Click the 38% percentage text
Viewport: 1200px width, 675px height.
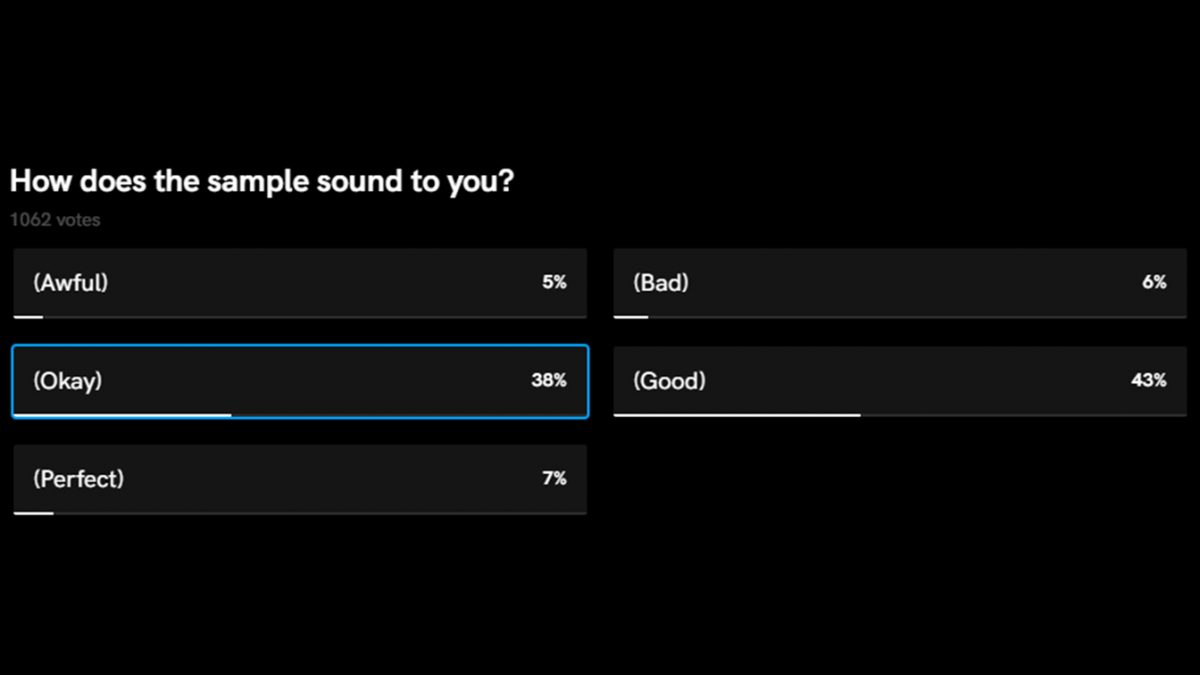pyautogui.click(x=549, y=381)
